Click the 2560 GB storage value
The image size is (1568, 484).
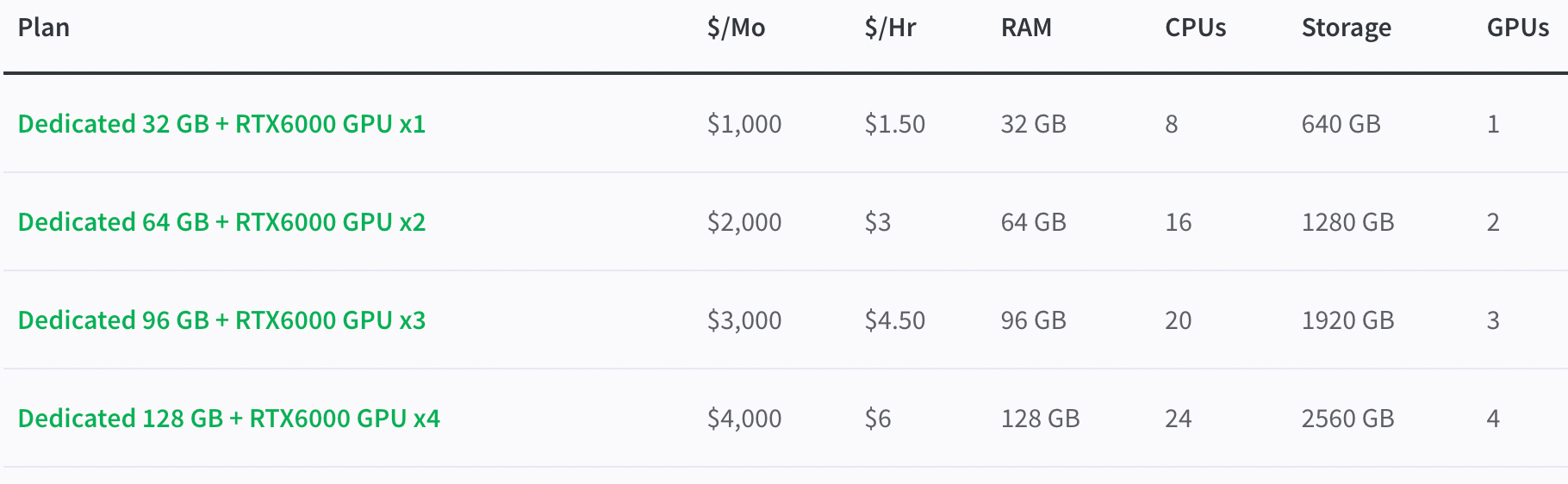point(1347,419)
